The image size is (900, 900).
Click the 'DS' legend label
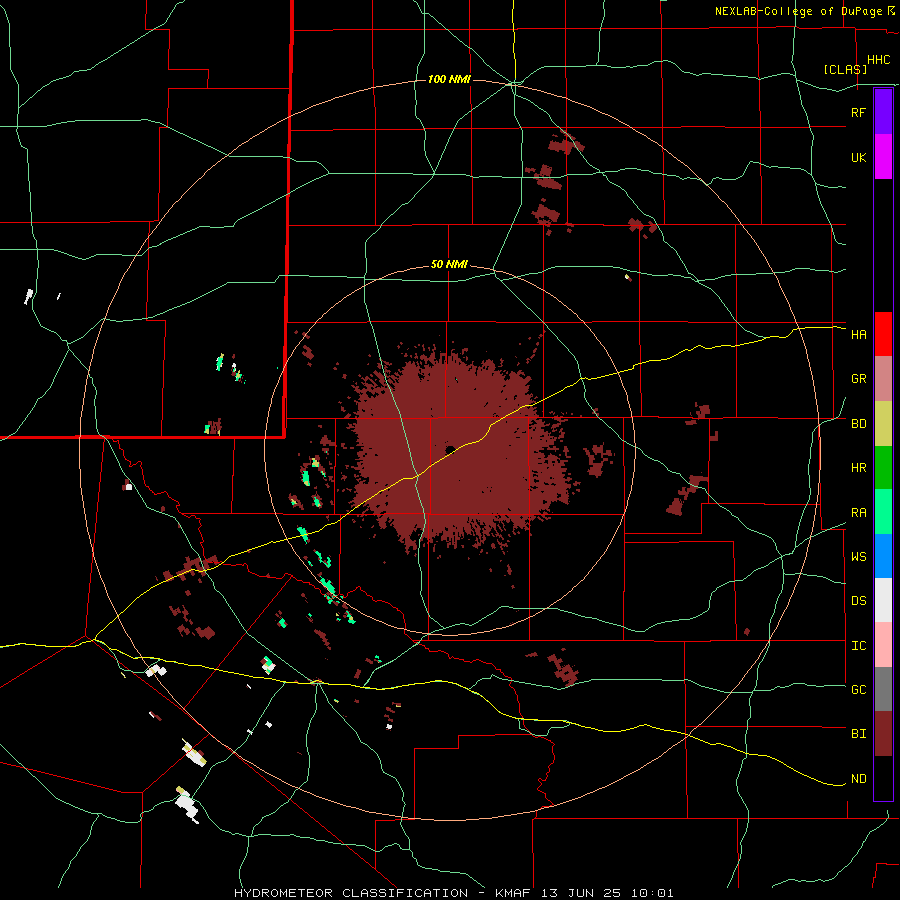[858, 601]
